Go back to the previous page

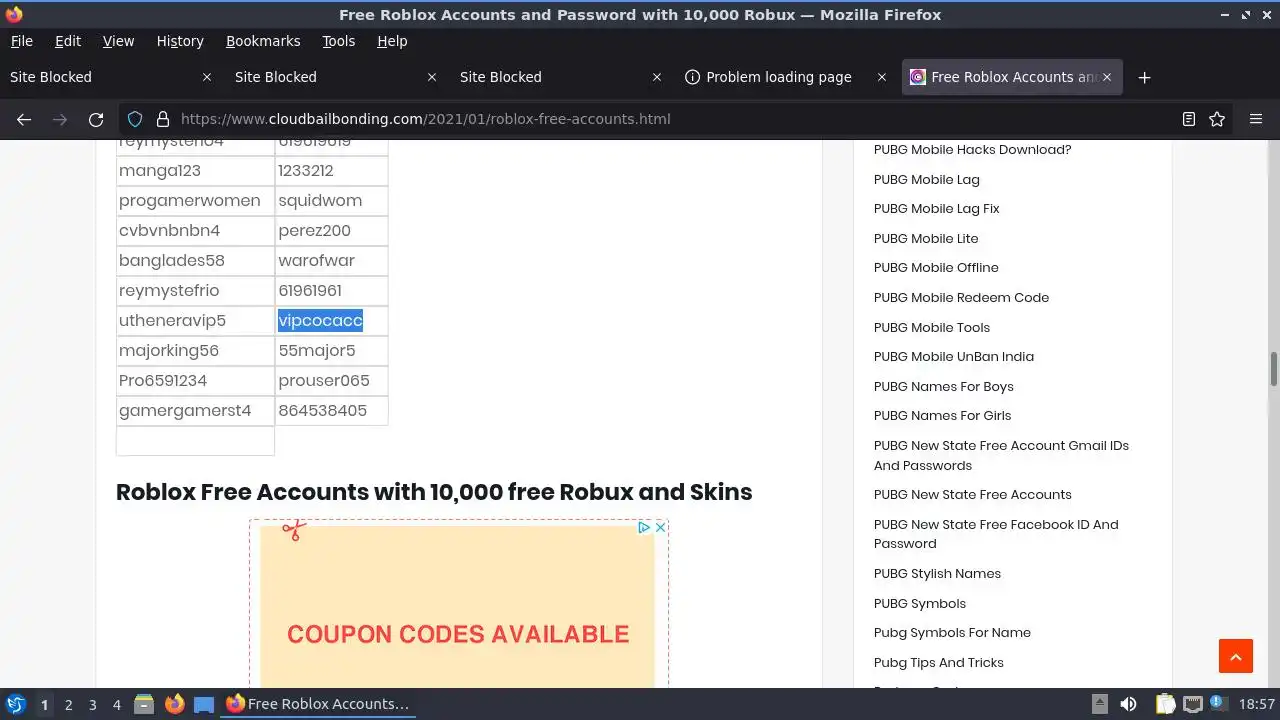[x=24, y=119]
